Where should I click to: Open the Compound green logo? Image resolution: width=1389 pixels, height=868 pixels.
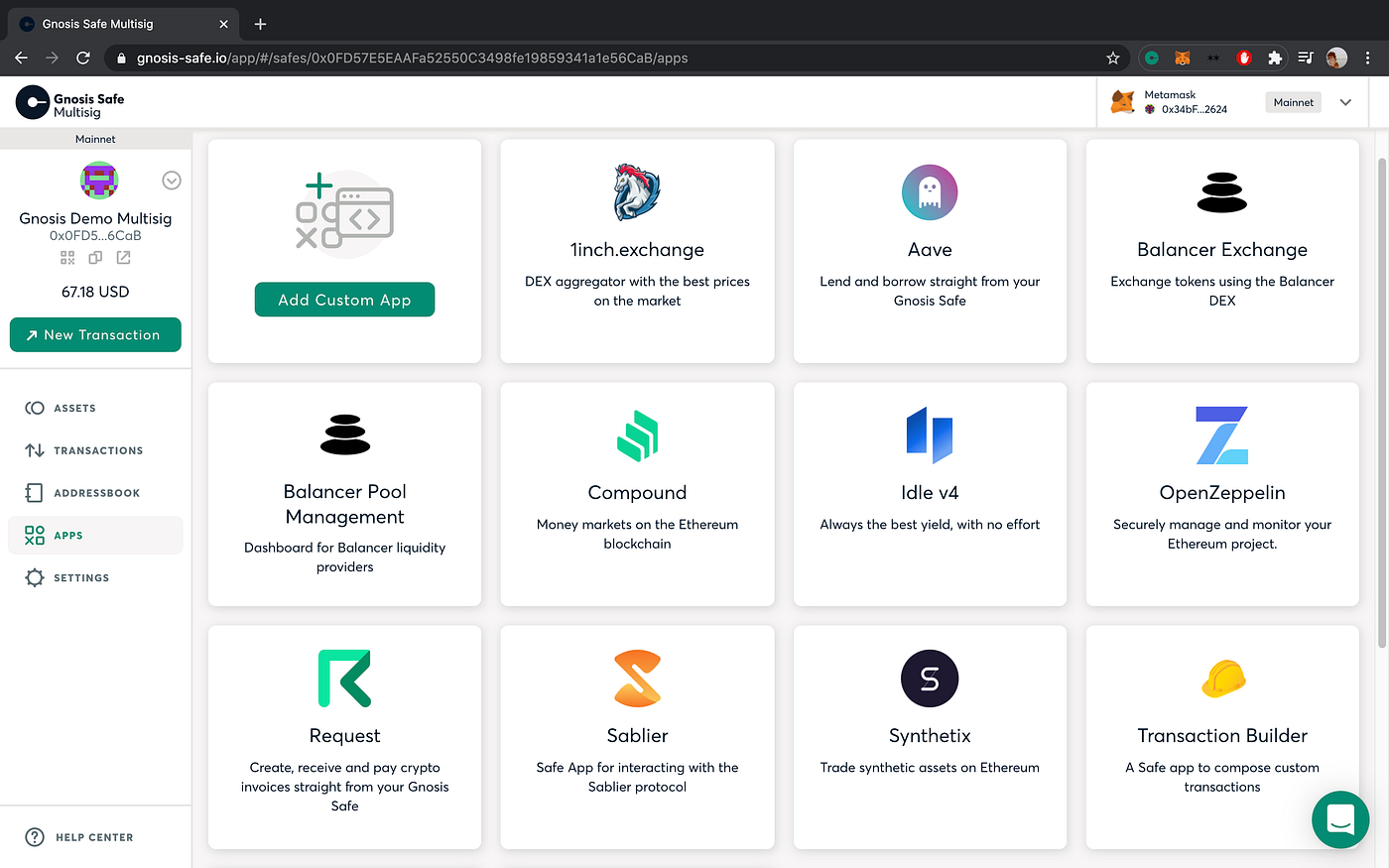(x=637, y=435)
